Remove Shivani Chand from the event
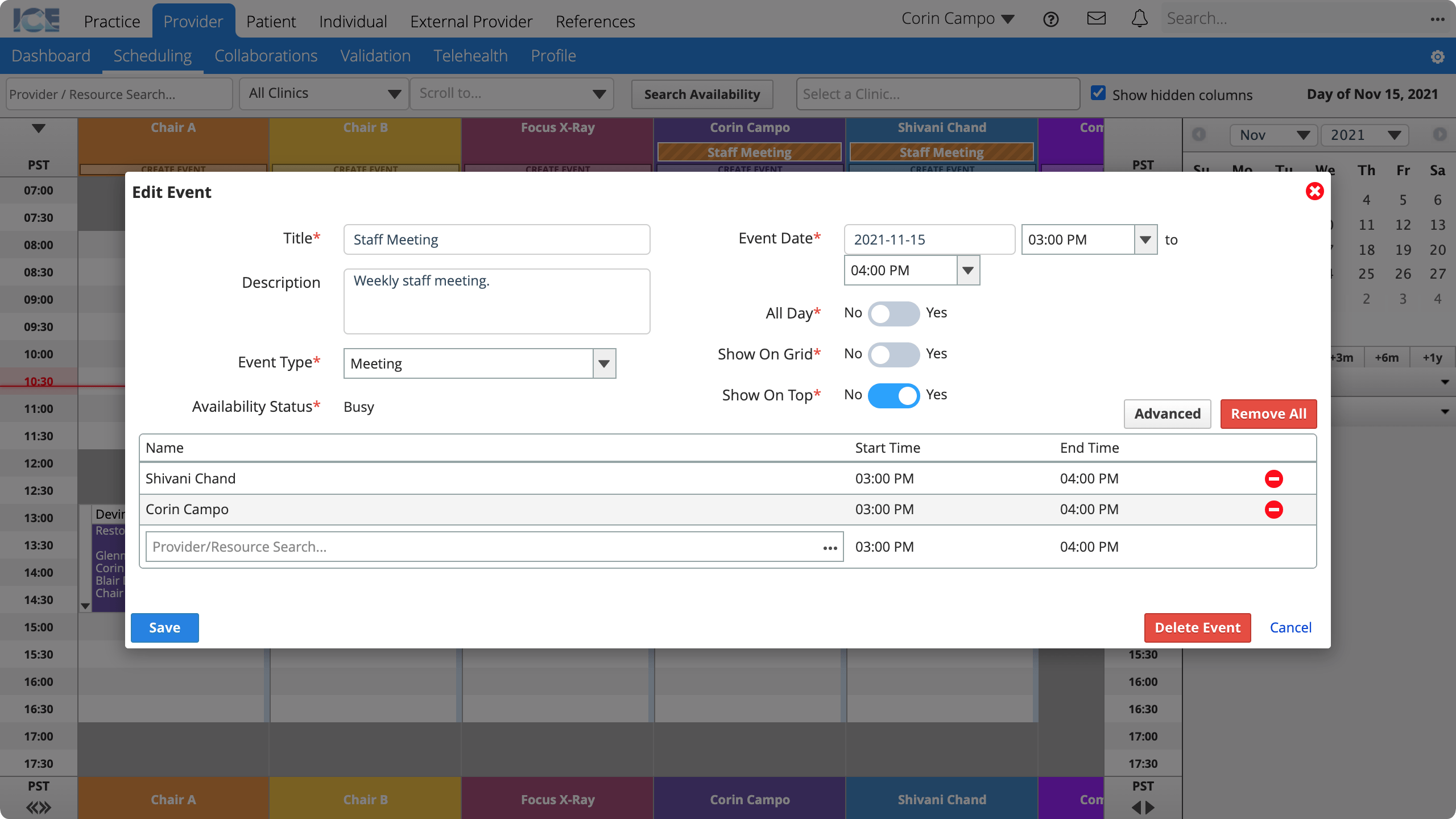1456x819 pixels. click(x=1273, y=479)
